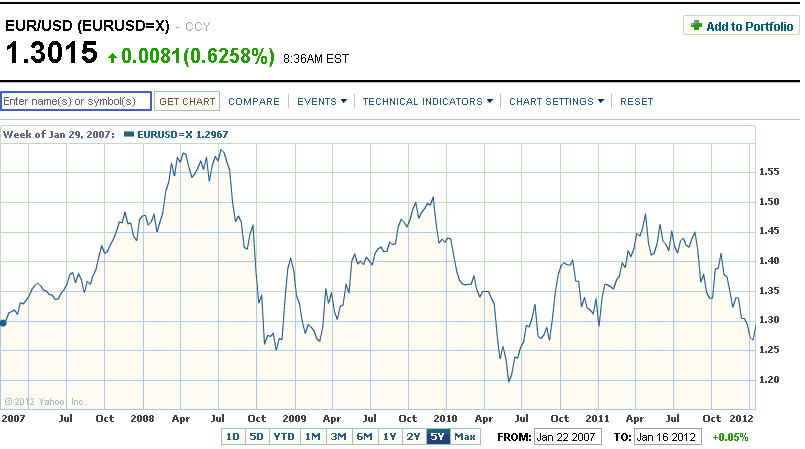Click the 2012 x-axis label
The width and height of the screenshot is (805, 449).
tap(741, 419)
